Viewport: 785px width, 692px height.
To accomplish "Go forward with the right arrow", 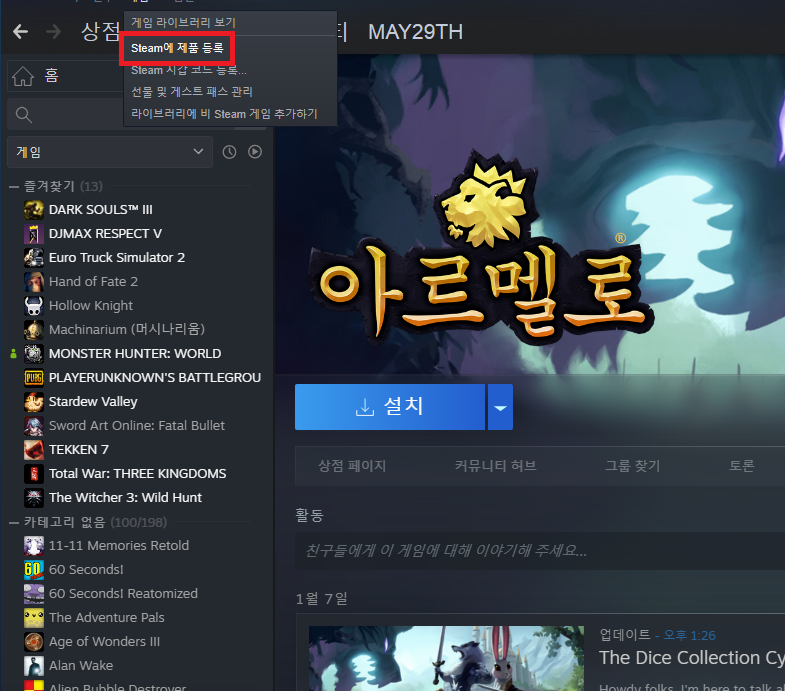I will pyautogui.click(x=53, y=32).
